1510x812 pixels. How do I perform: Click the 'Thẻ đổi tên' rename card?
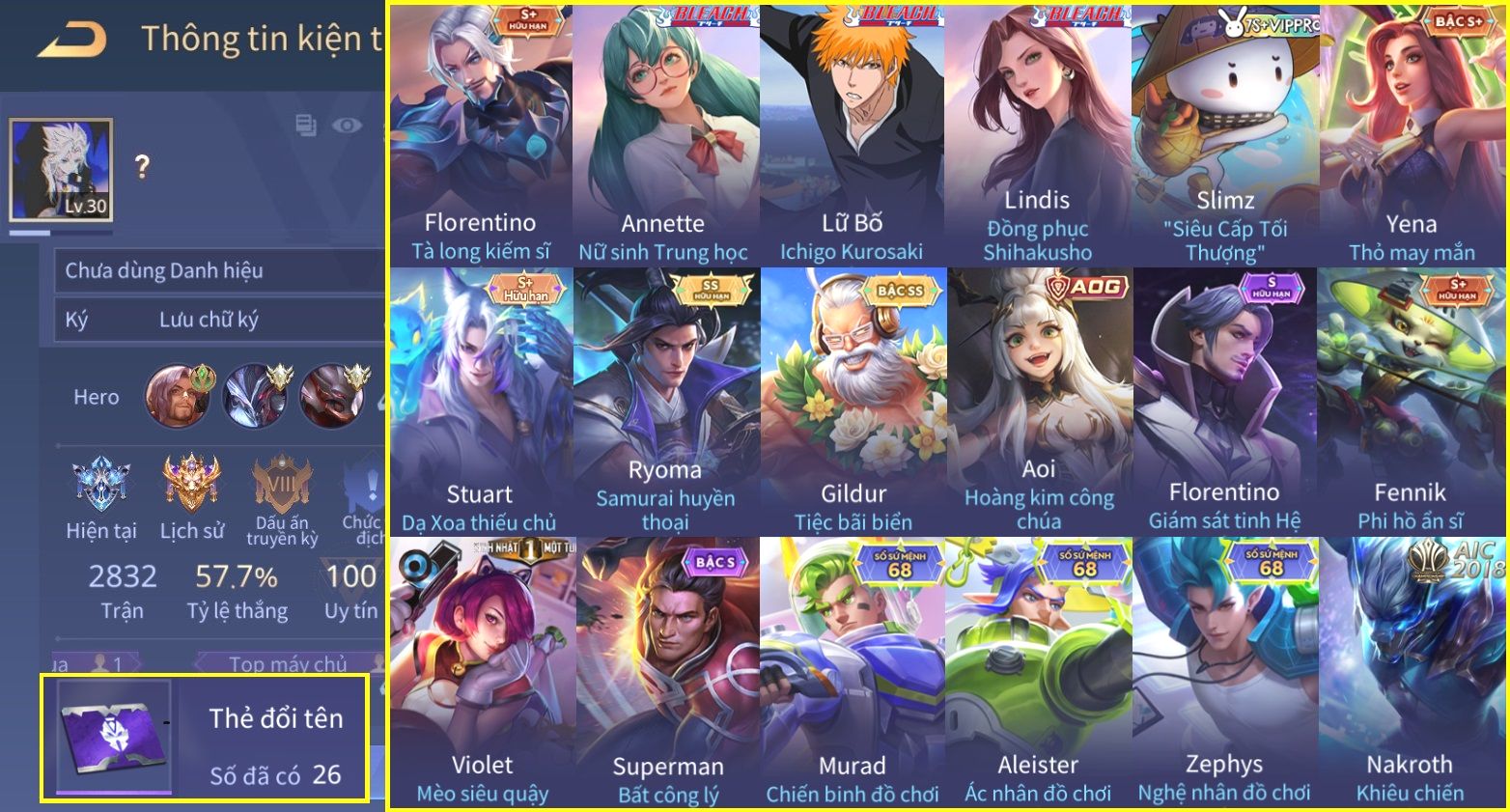[x=204, y=739]
